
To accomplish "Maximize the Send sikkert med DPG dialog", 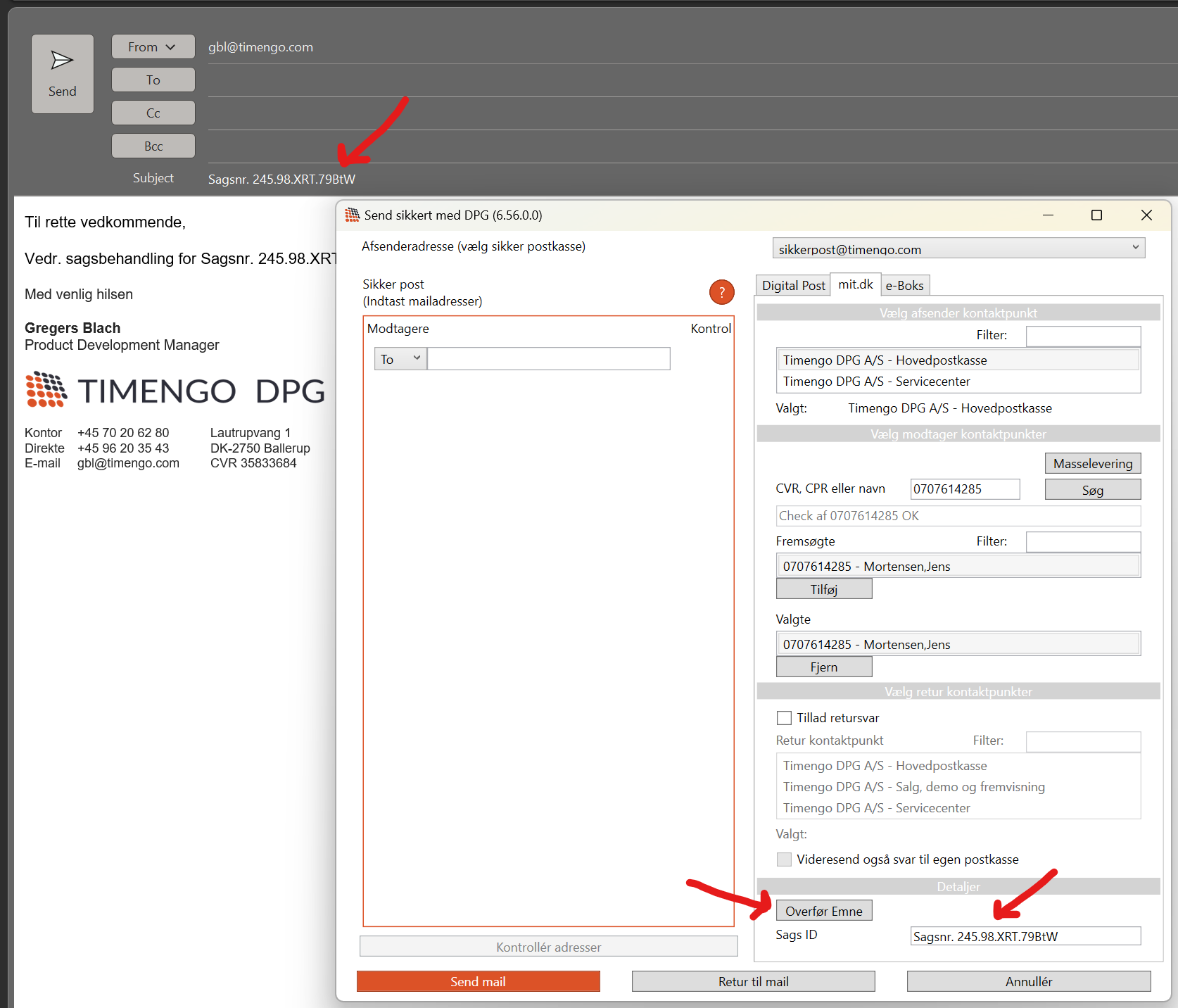I will (x=1096, y=215).
